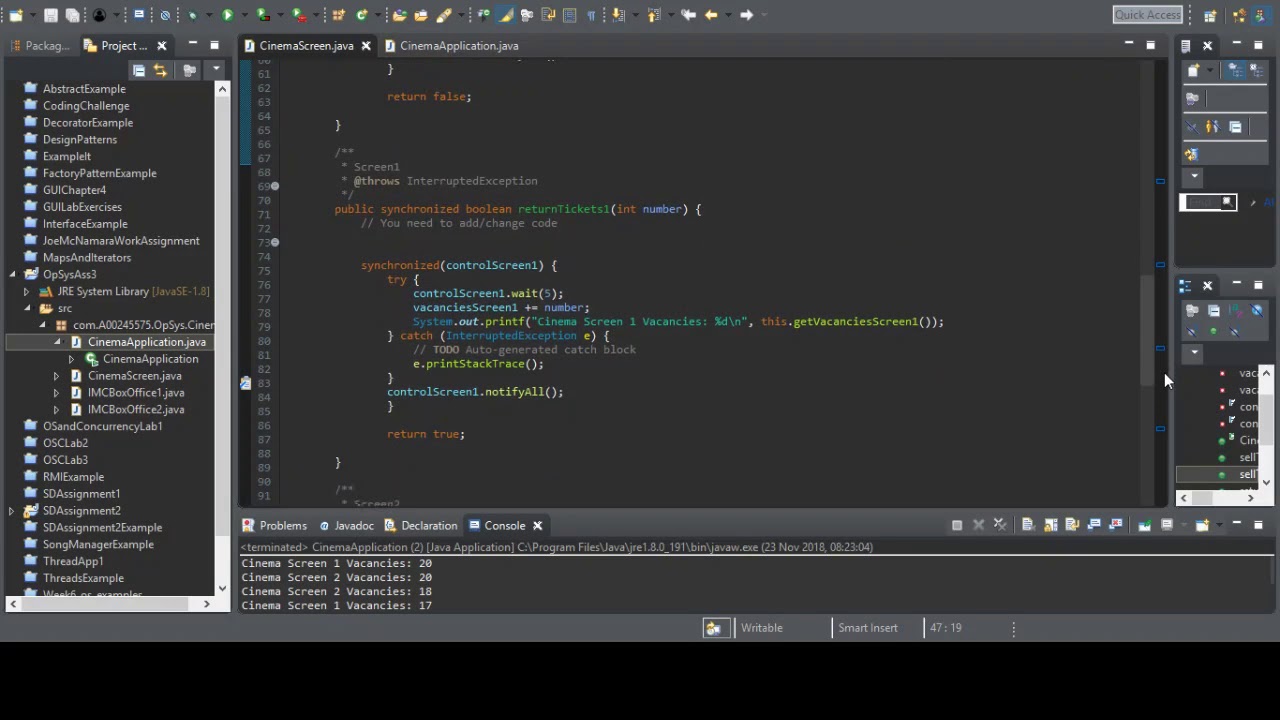Toggle Mark Occurrences highlighter in toolbar
The width and height of the screenshot is (1280, 720).
click(505, 15)
